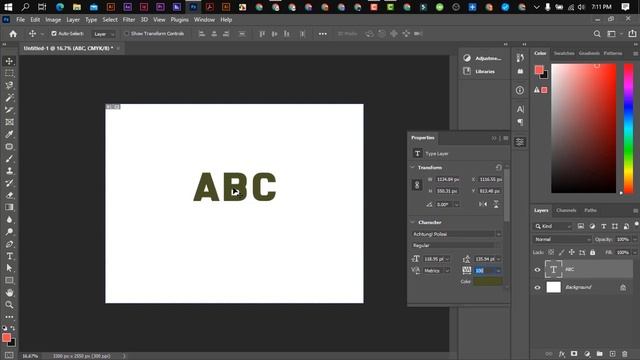Open the Normal blend mode dropdown
Image resolution: width=640 pixels, height=360 pixels.
pyautogui.click(x=562, y=240)
